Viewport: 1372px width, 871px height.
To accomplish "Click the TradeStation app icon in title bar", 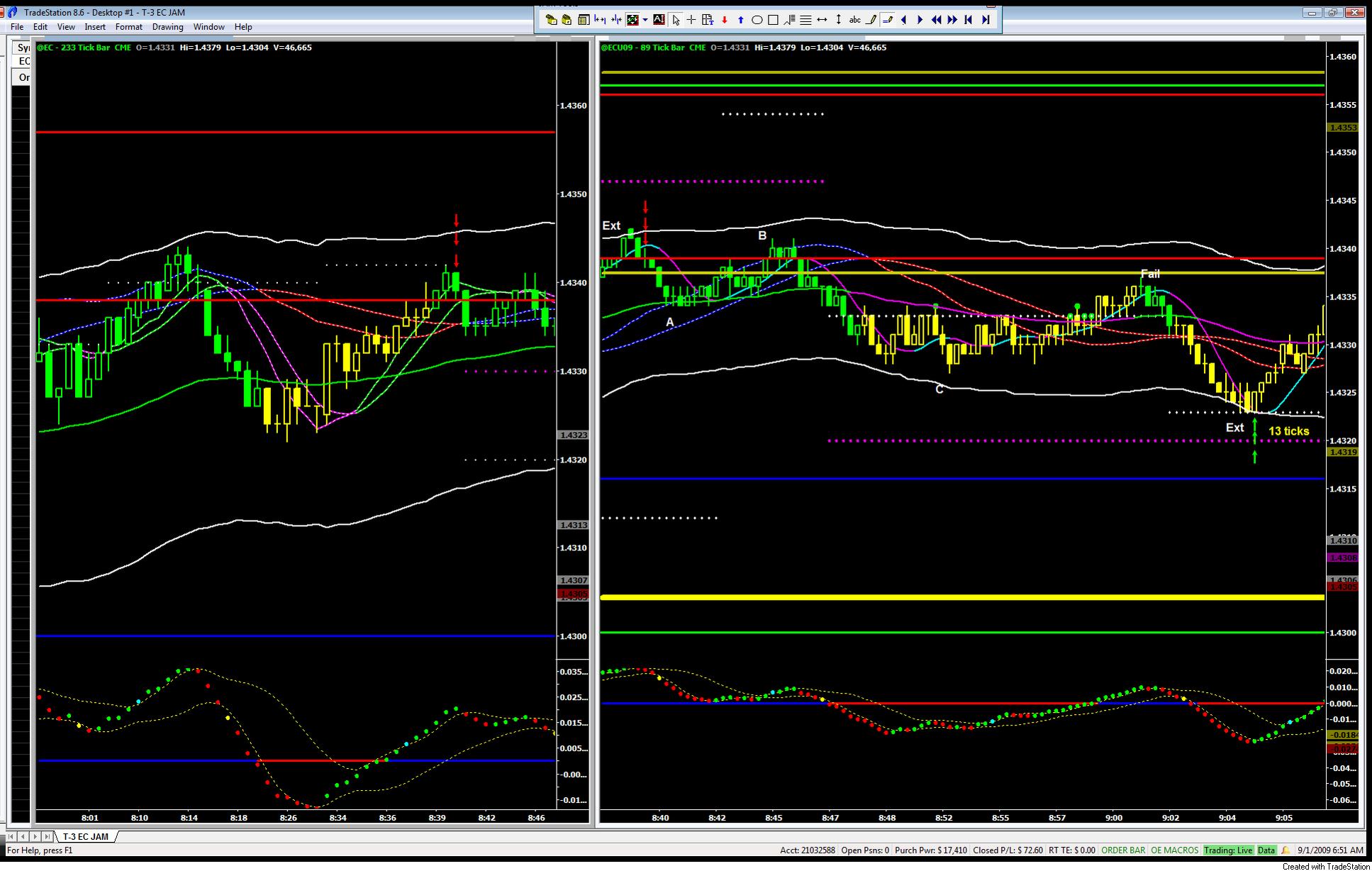I will pyautogui.click(x=13, y=12).
